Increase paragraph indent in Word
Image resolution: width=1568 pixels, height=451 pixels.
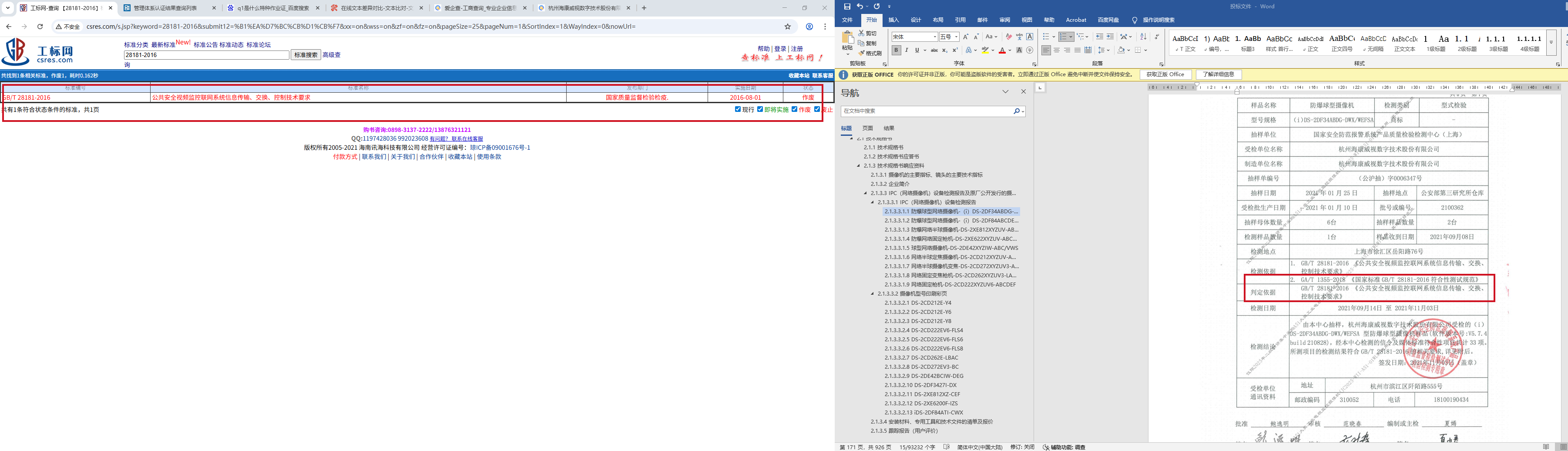[x=1110, y=37]
